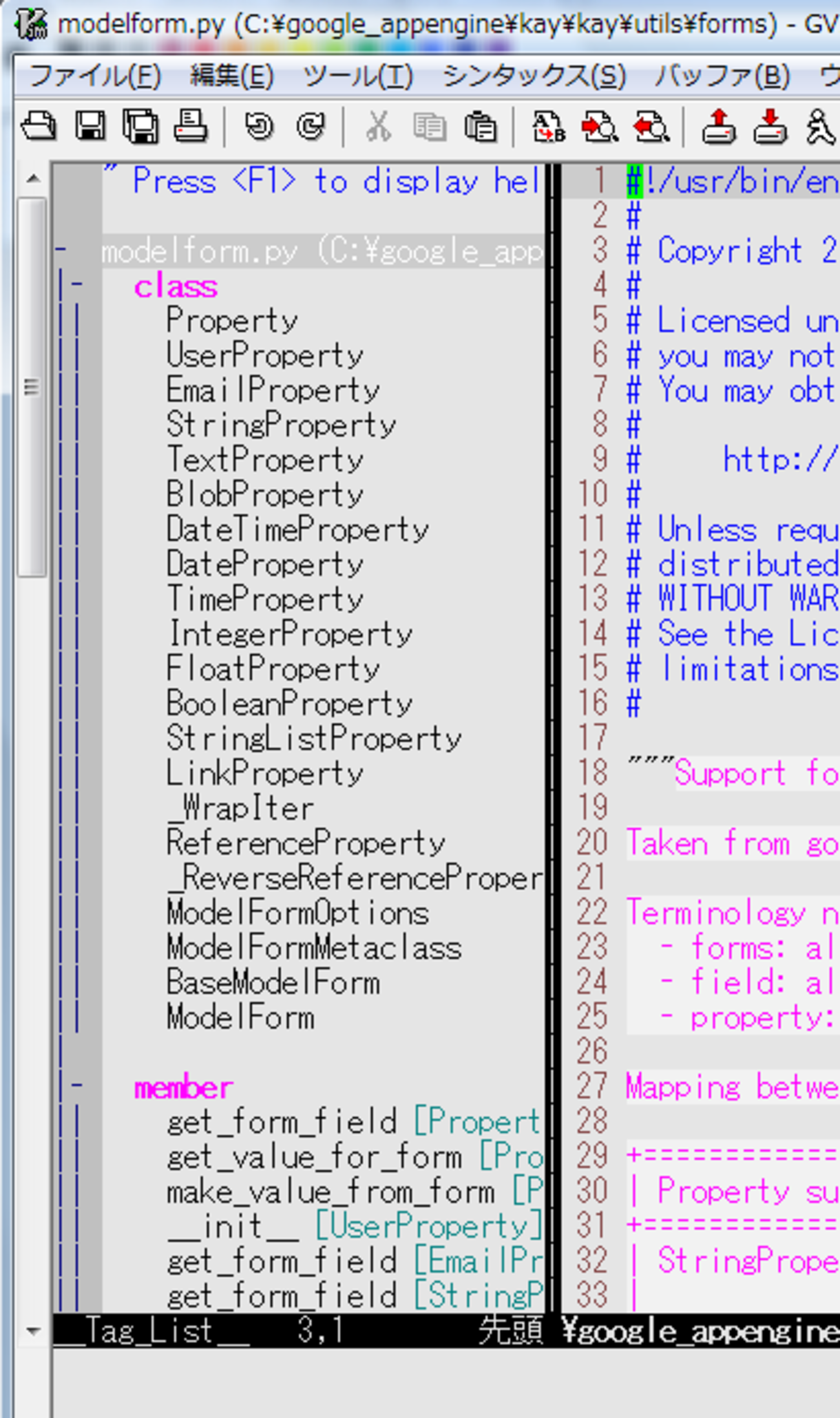The height and width of the screenshot is (1418, 840).
Task: Select get_form_field [StringP member tag
Action: [355, 1296]
